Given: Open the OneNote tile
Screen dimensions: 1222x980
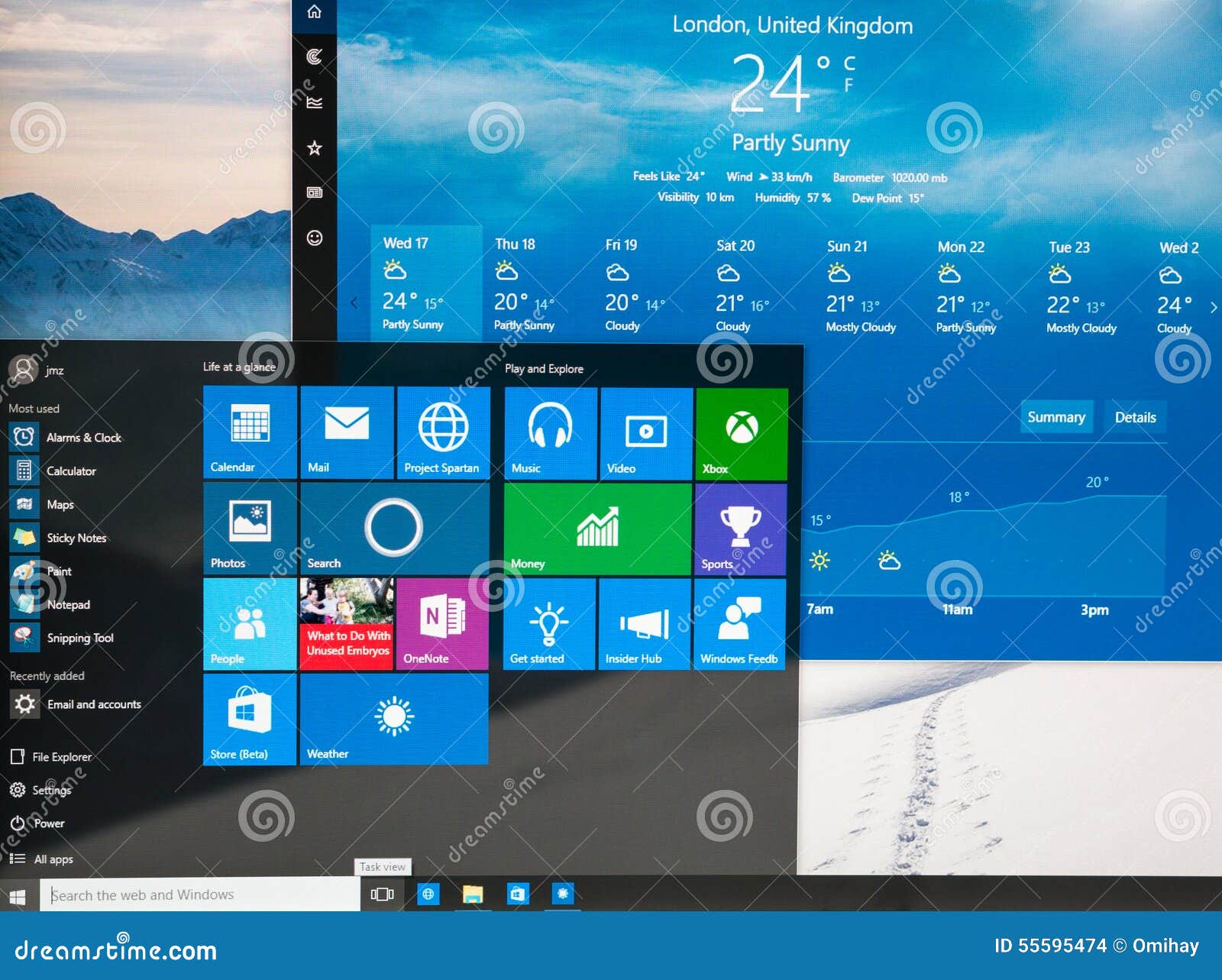Looking at the screenshot, I should pyautogui.click(x=441, y=624).
